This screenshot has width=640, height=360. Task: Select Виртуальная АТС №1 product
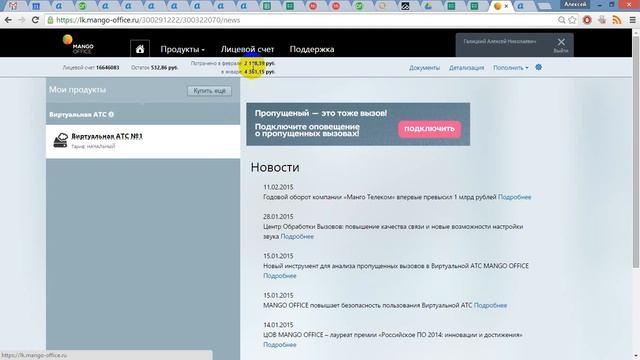(143, 141)
